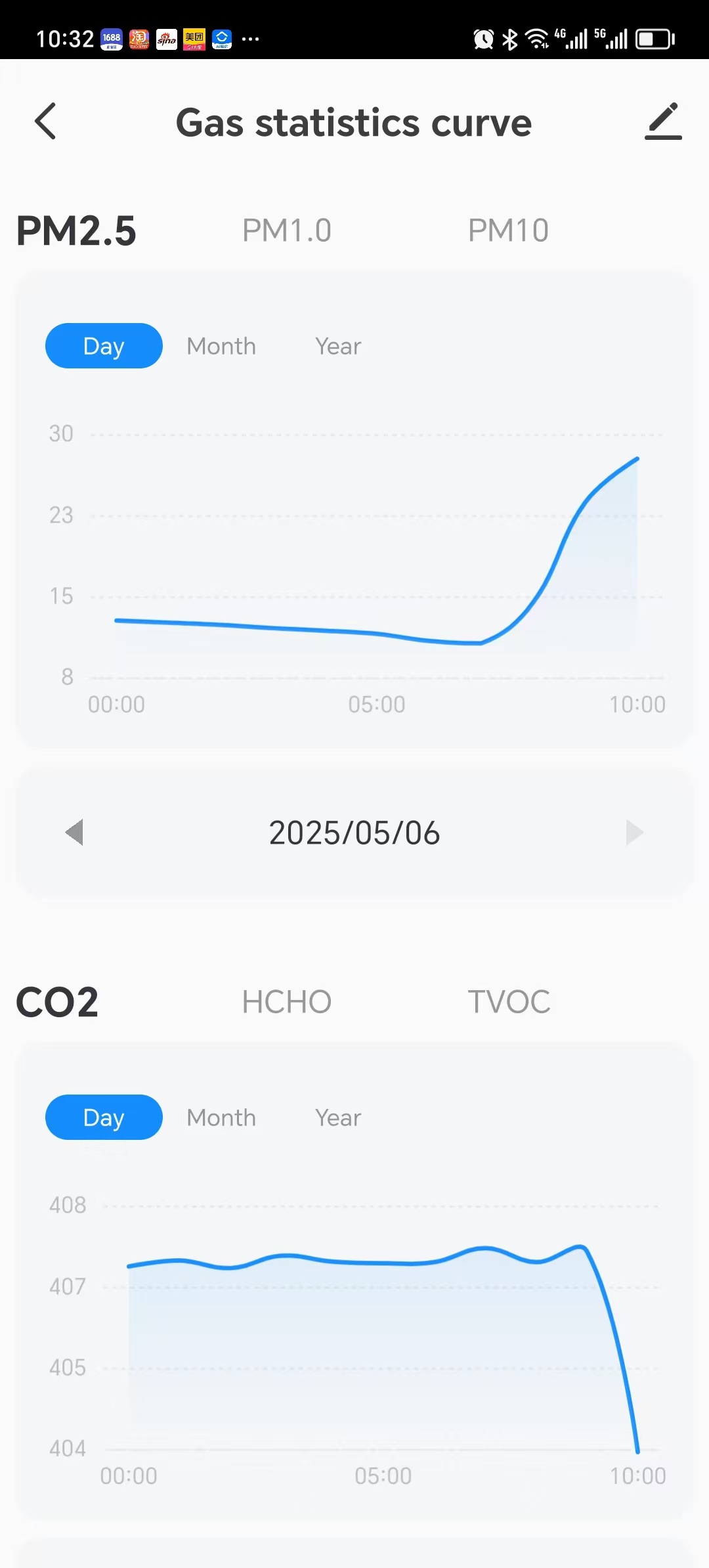Tap the Sina notification icon
This screenshot has width=709, height=1568.
(x=167, y=39)
